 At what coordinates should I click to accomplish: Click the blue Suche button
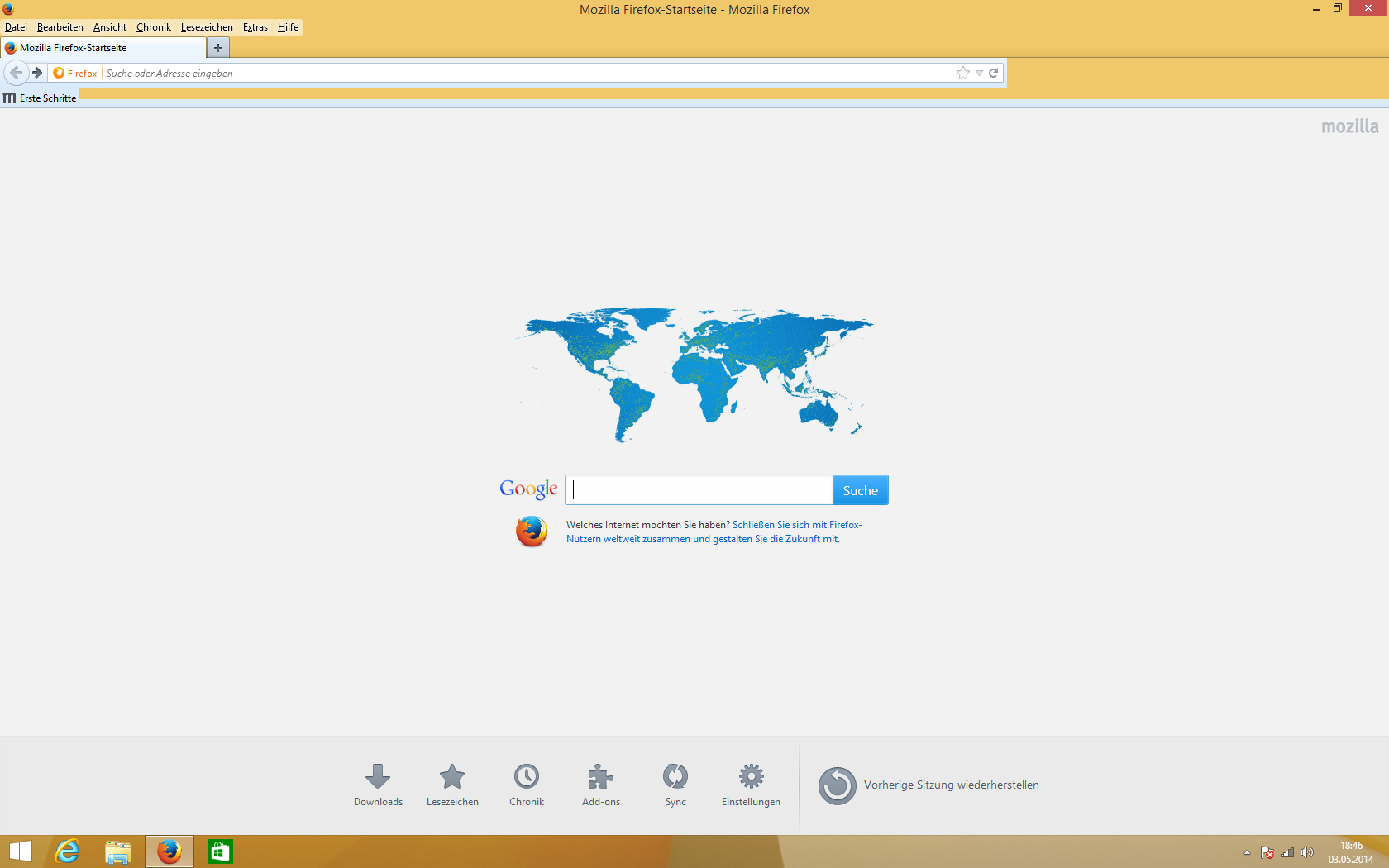pyautogui.click(x=861, y=490)
